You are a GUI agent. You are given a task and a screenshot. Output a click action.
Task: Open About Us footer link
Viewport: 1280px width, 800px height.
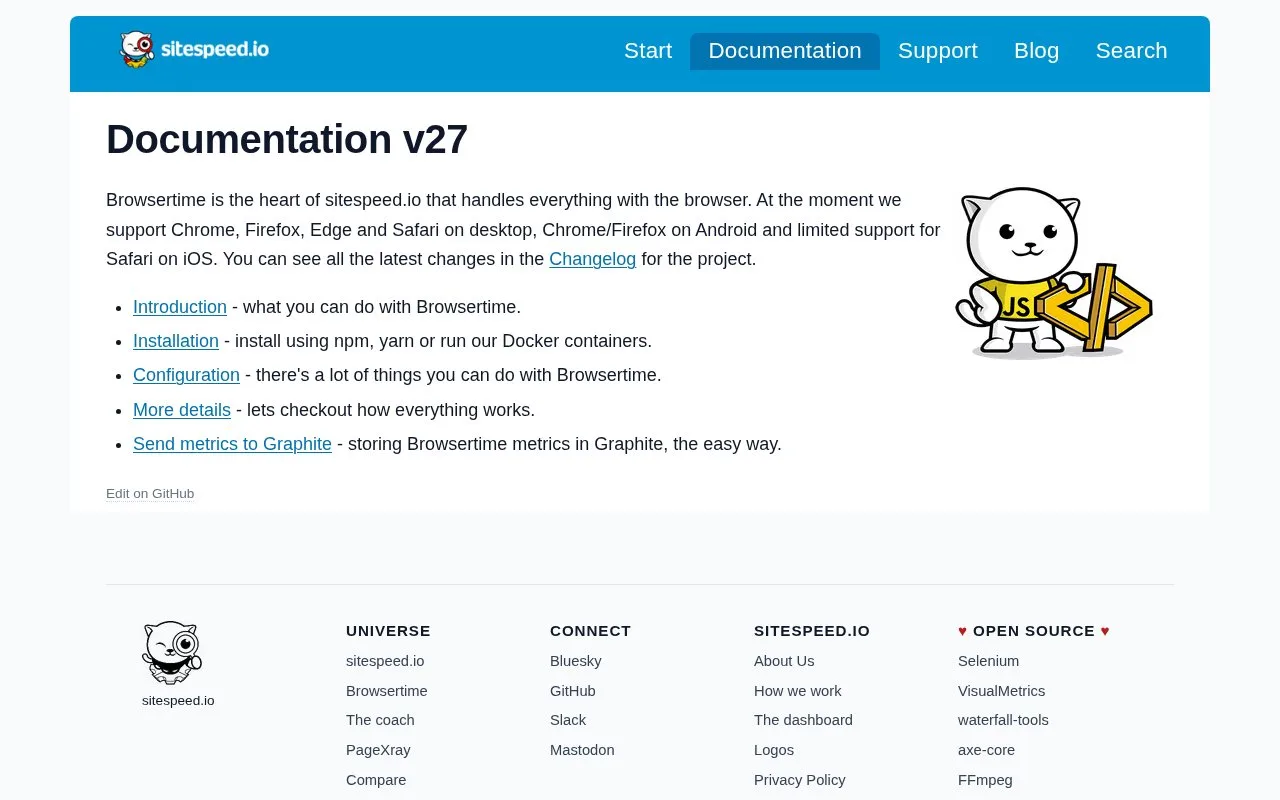coord(784,661)
